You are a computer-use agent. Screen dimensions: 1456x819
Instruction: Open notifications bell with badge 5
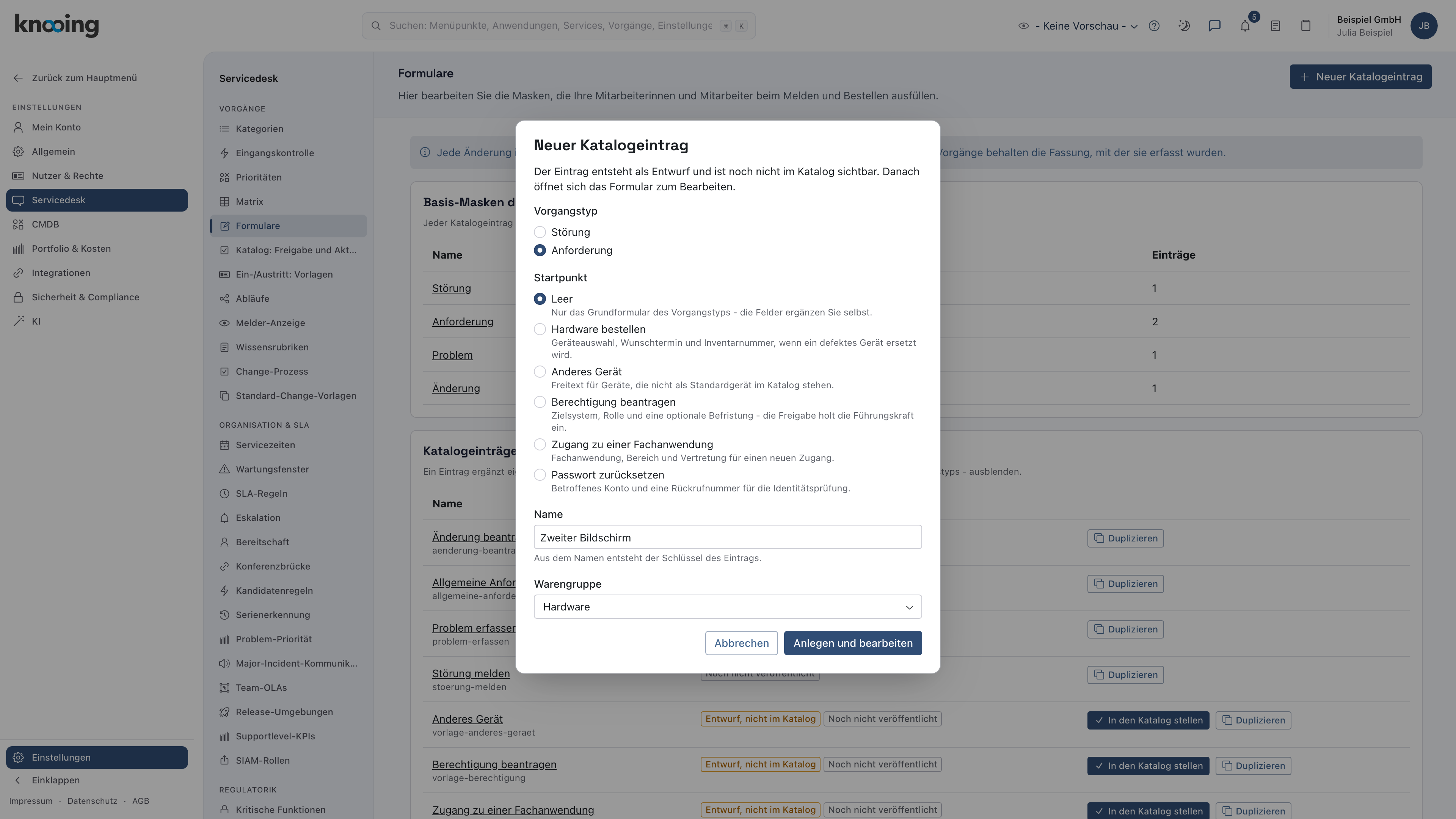point(1245,26)
